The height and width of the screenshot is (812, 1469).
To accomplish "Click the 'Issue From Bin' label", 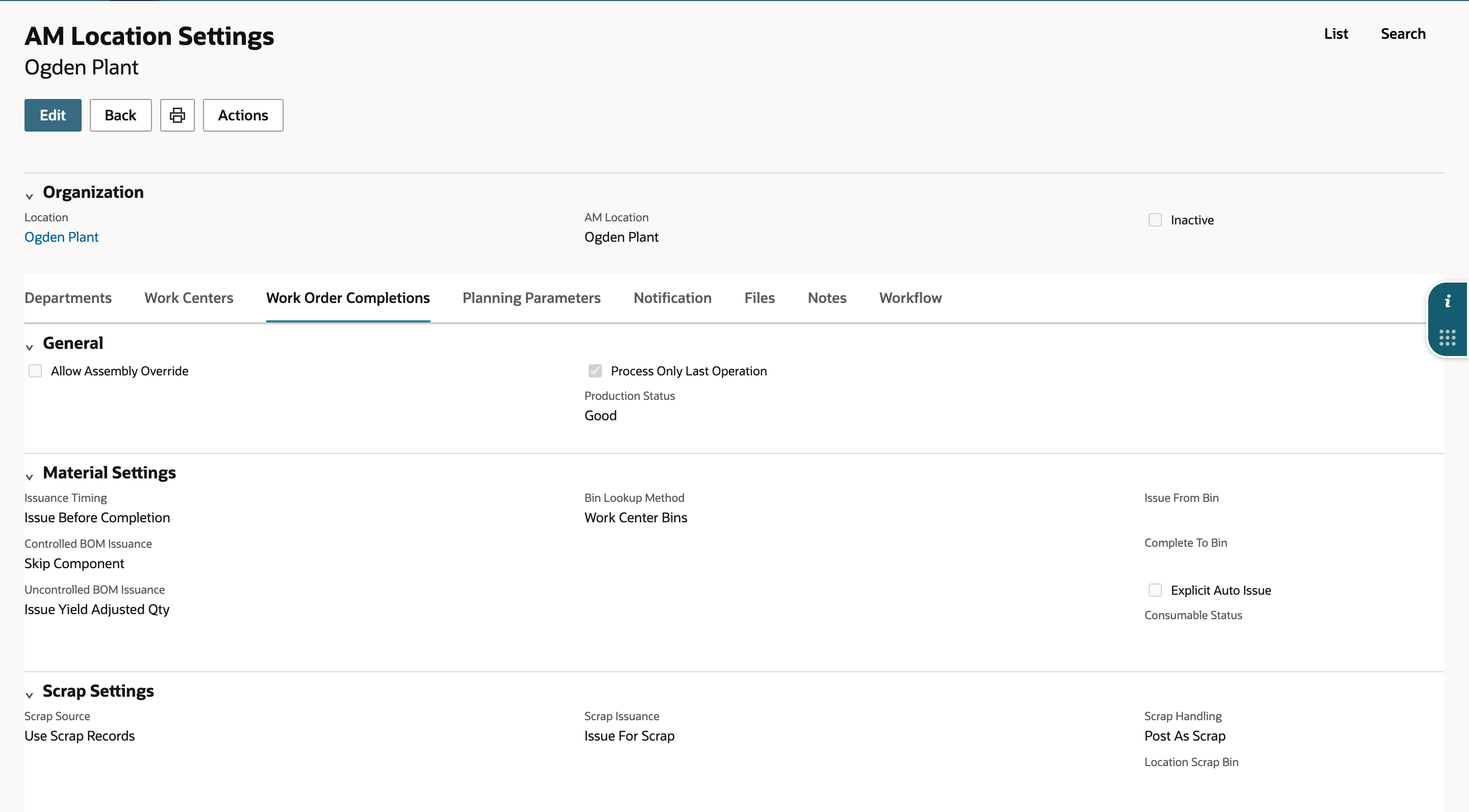I will click(1182, 498).
